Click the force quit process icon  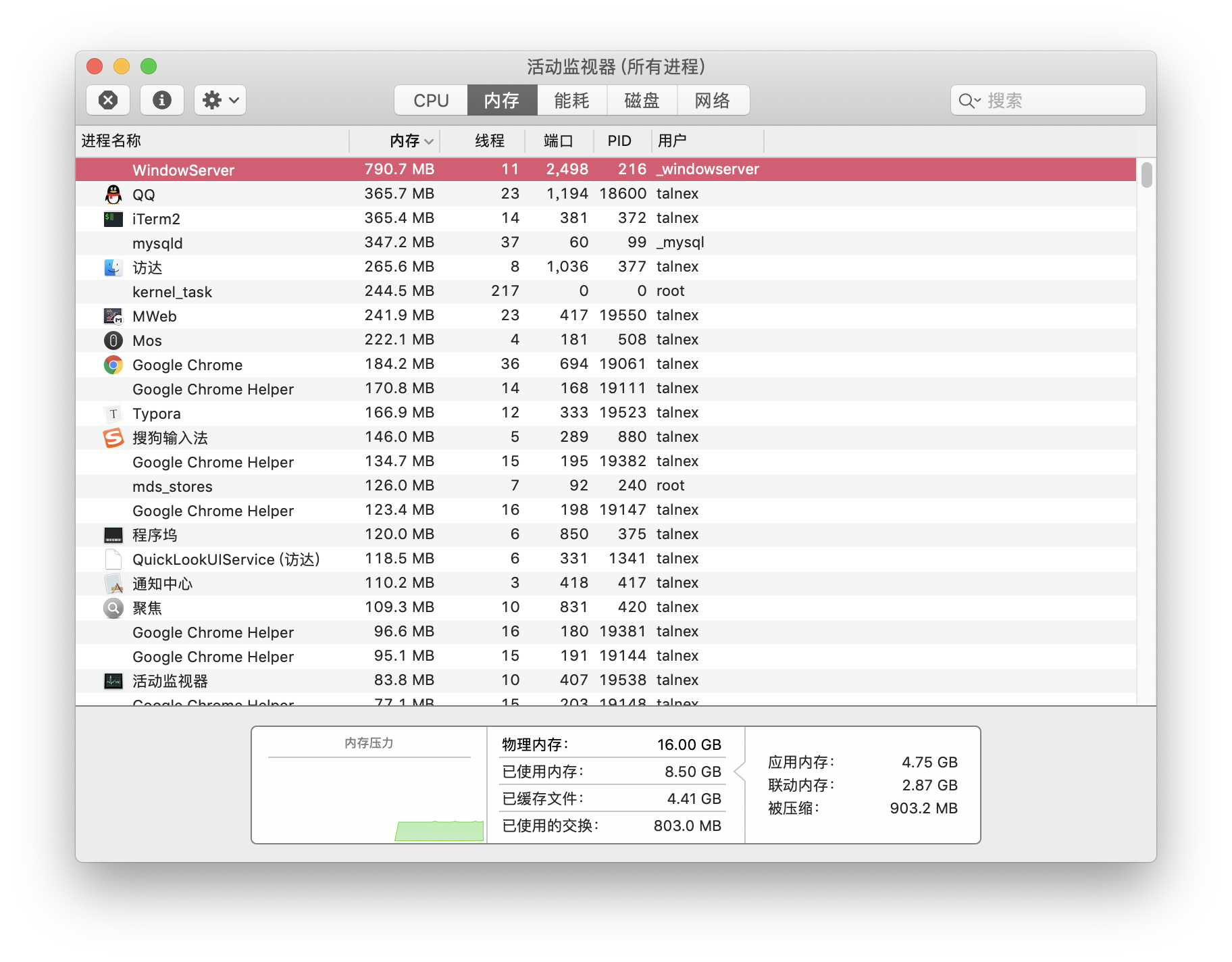click(108, 100)
